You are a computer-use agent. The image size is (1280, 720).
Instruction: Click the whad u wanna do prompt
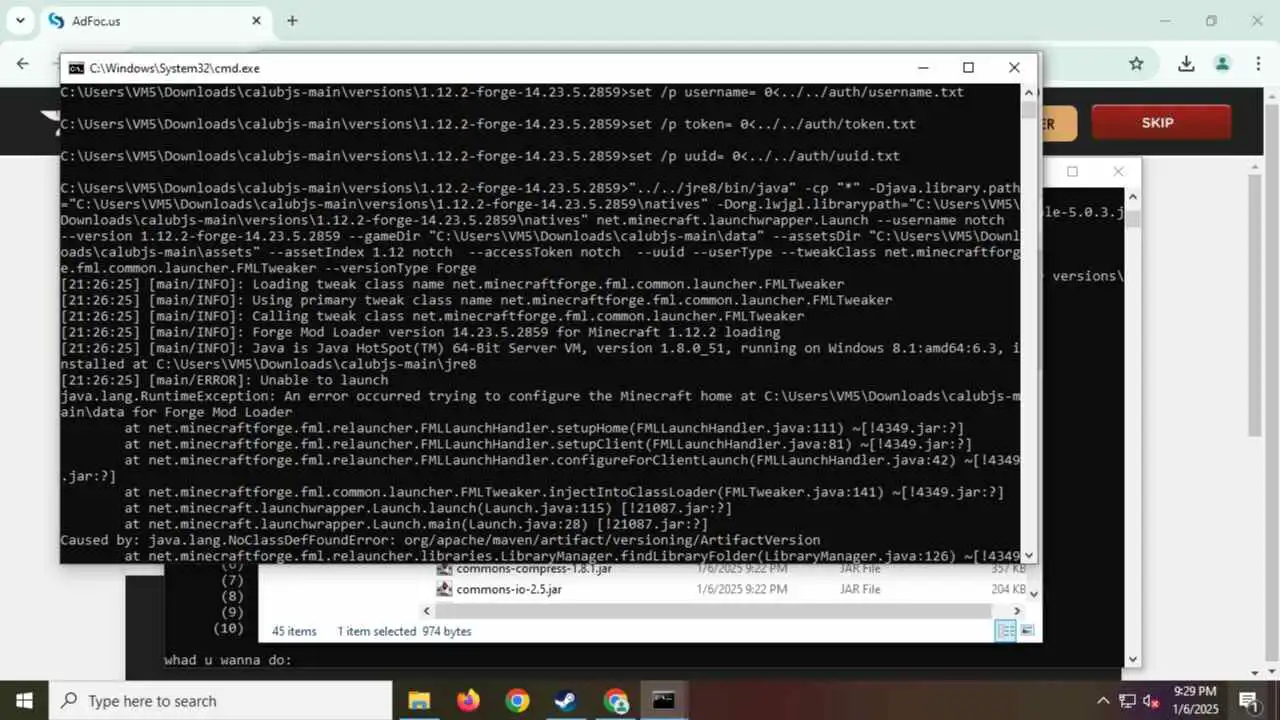(x=228, y=660)
